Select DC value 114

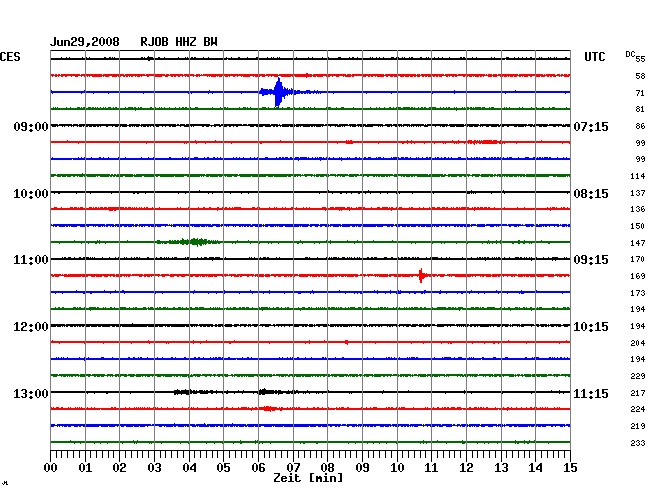click(x=638, y=176)
